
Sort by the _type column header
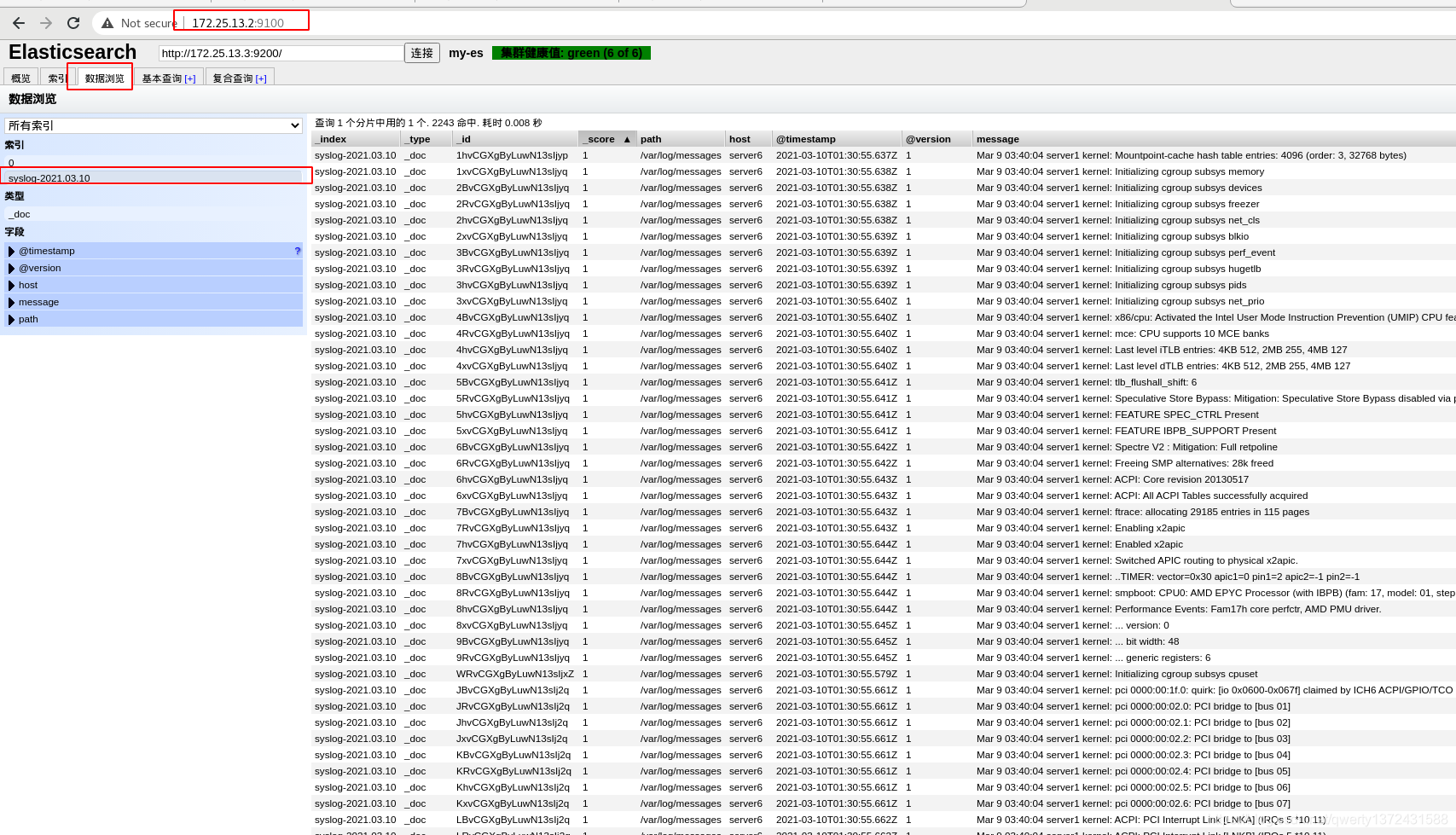(426, 139)
